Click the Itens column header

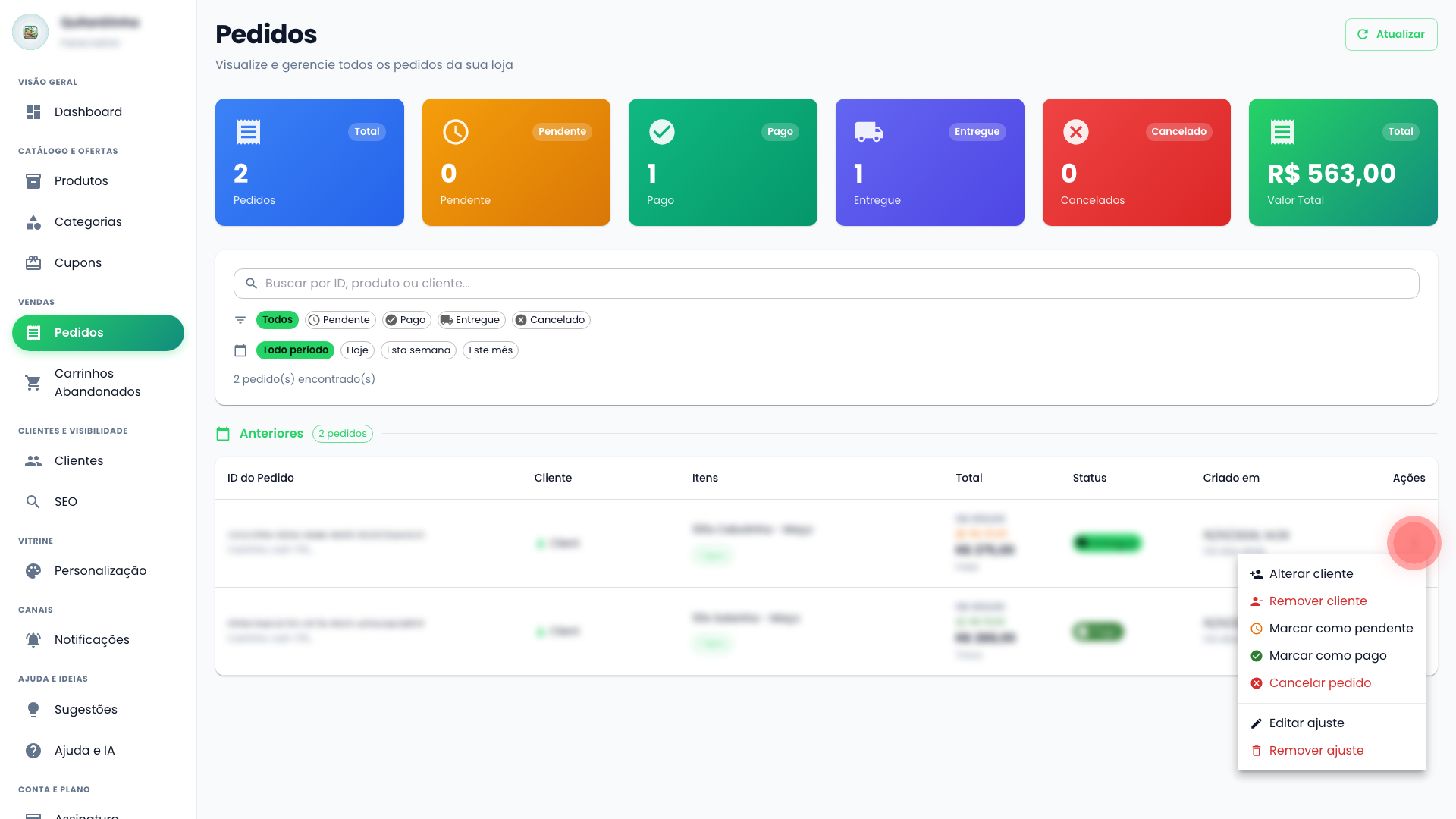pyautogui.click(x=705, y=478)
